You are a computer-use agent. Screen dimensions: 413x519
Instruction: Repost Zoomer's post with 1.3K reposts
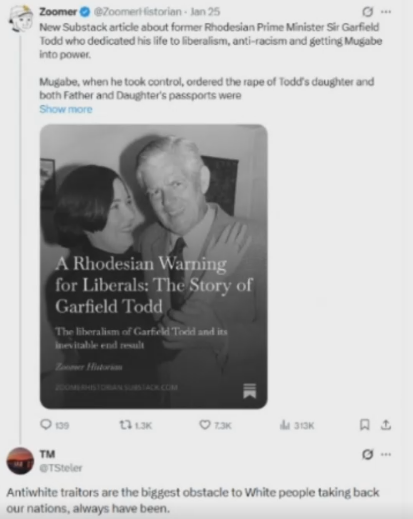136,425
